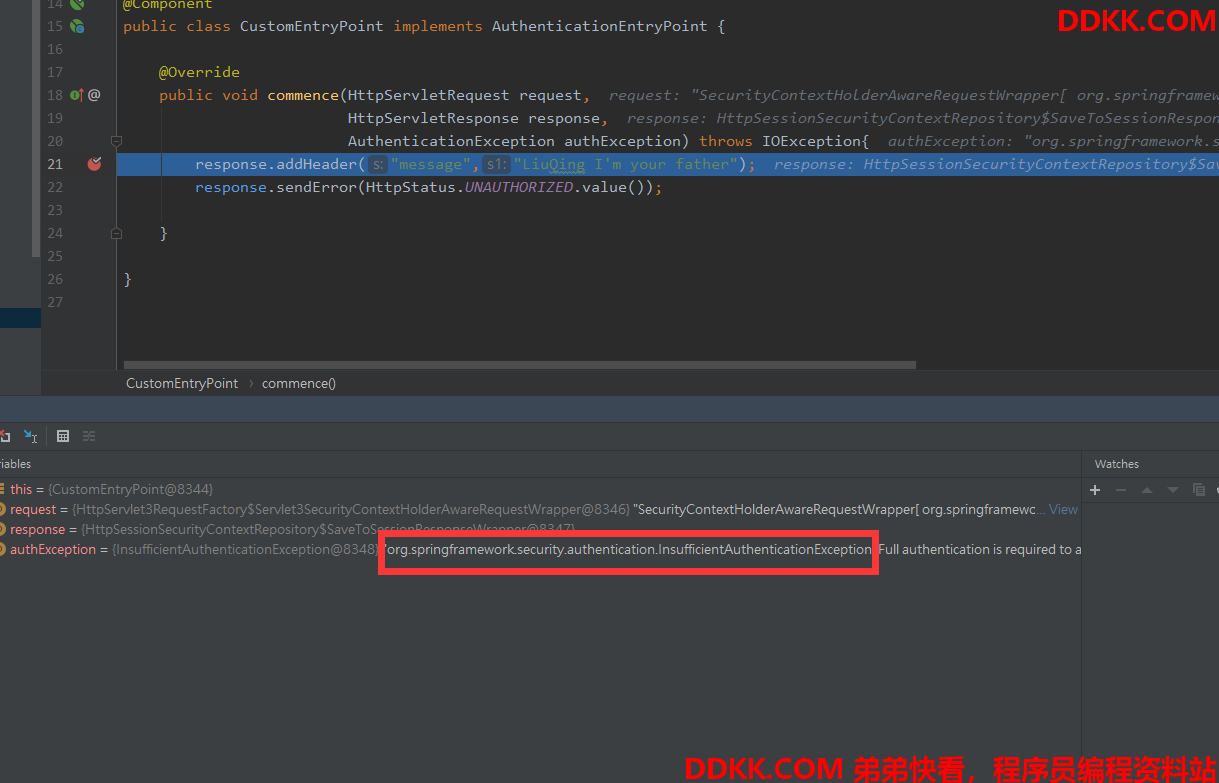The image size is (1219, 783).
Task: Click the Trace Current Stream Chain icon
Action: click(89, 436)
